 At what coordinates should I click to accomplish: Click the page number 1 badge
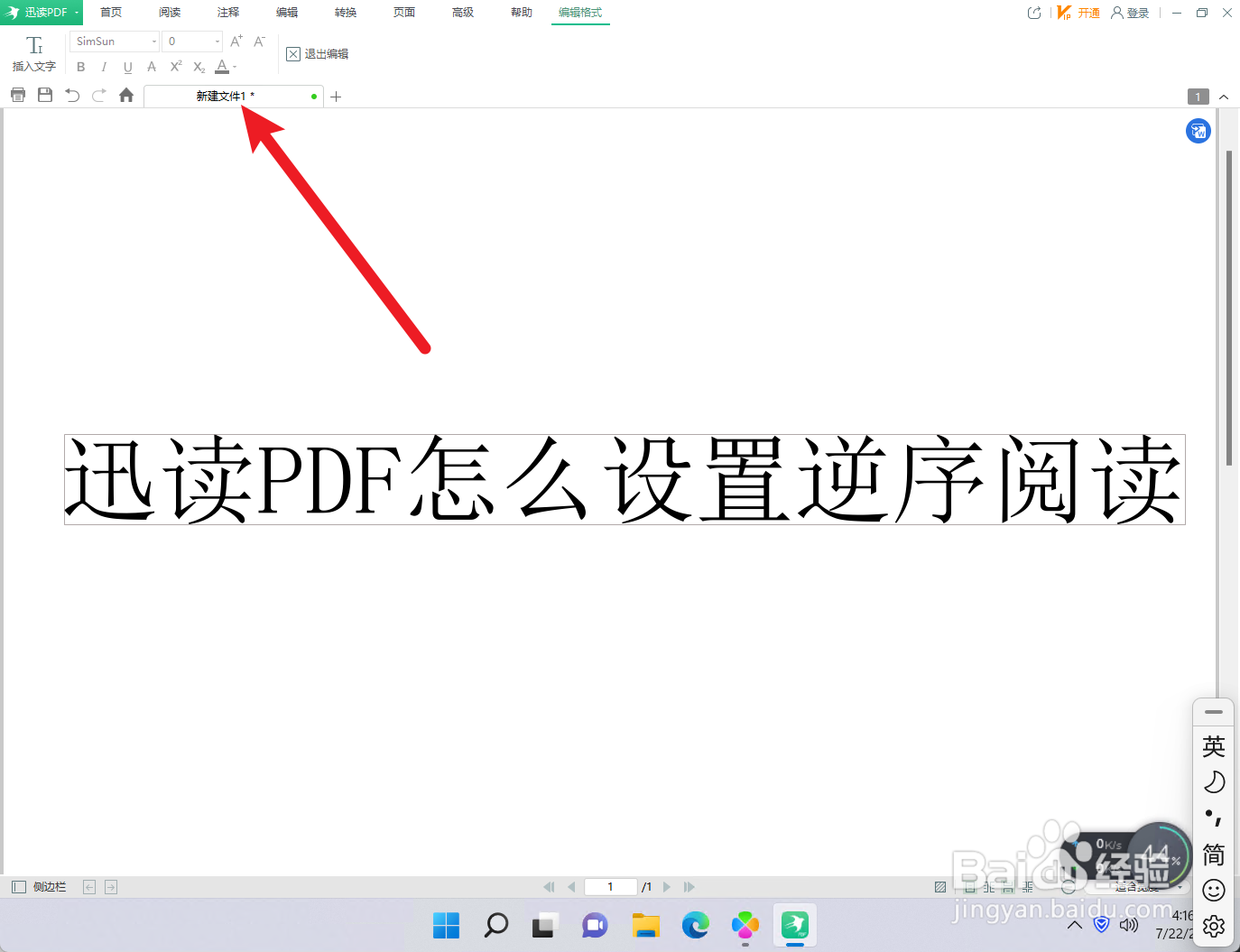coord(1198,97)
